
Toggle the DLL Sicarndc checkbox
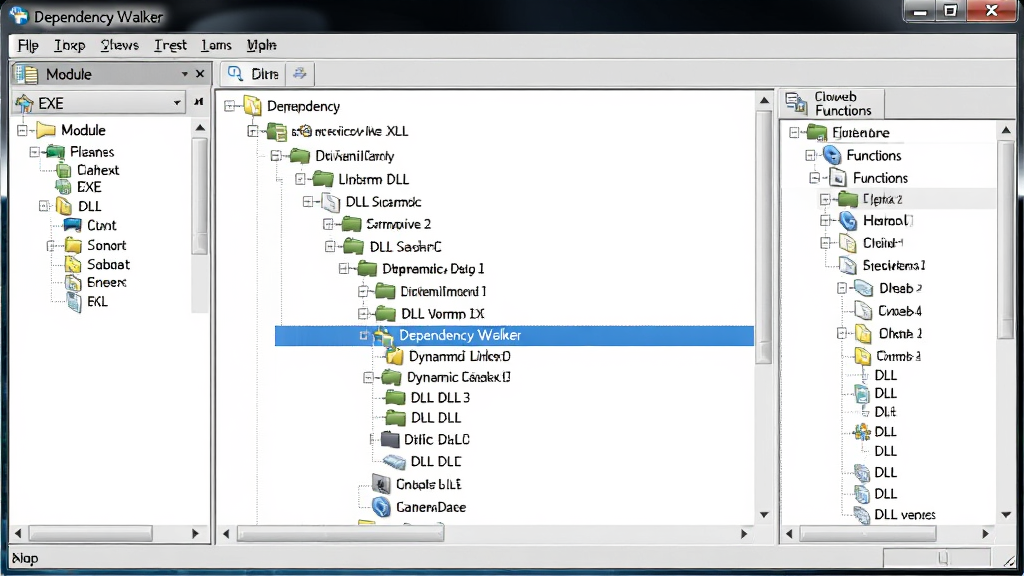(x=308, y=202)
